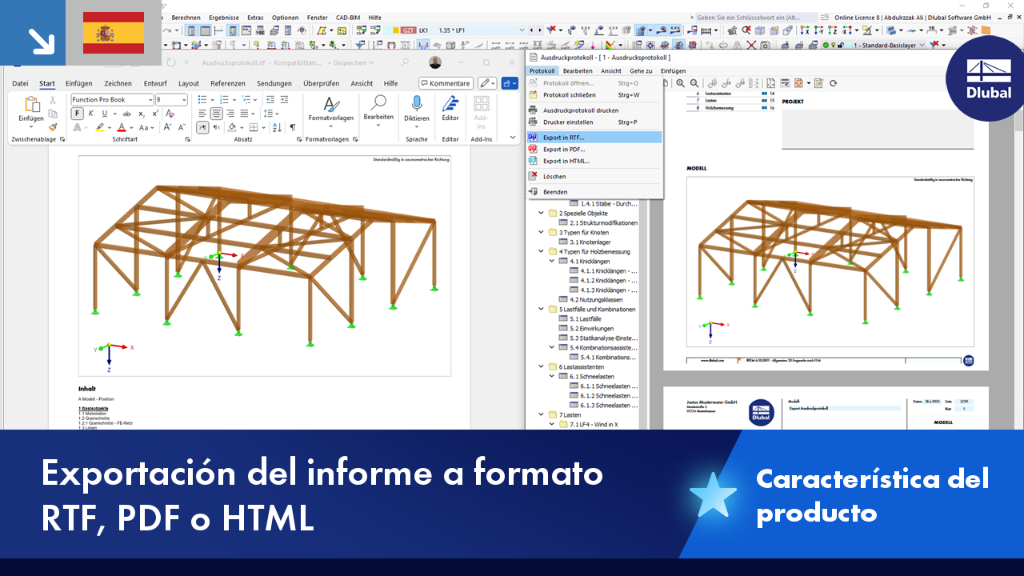The height and width of the screenshot is (576, 1024).
Task: Collapse the '5 Lastfälle und Kombinationen' node
Action: 541,309
